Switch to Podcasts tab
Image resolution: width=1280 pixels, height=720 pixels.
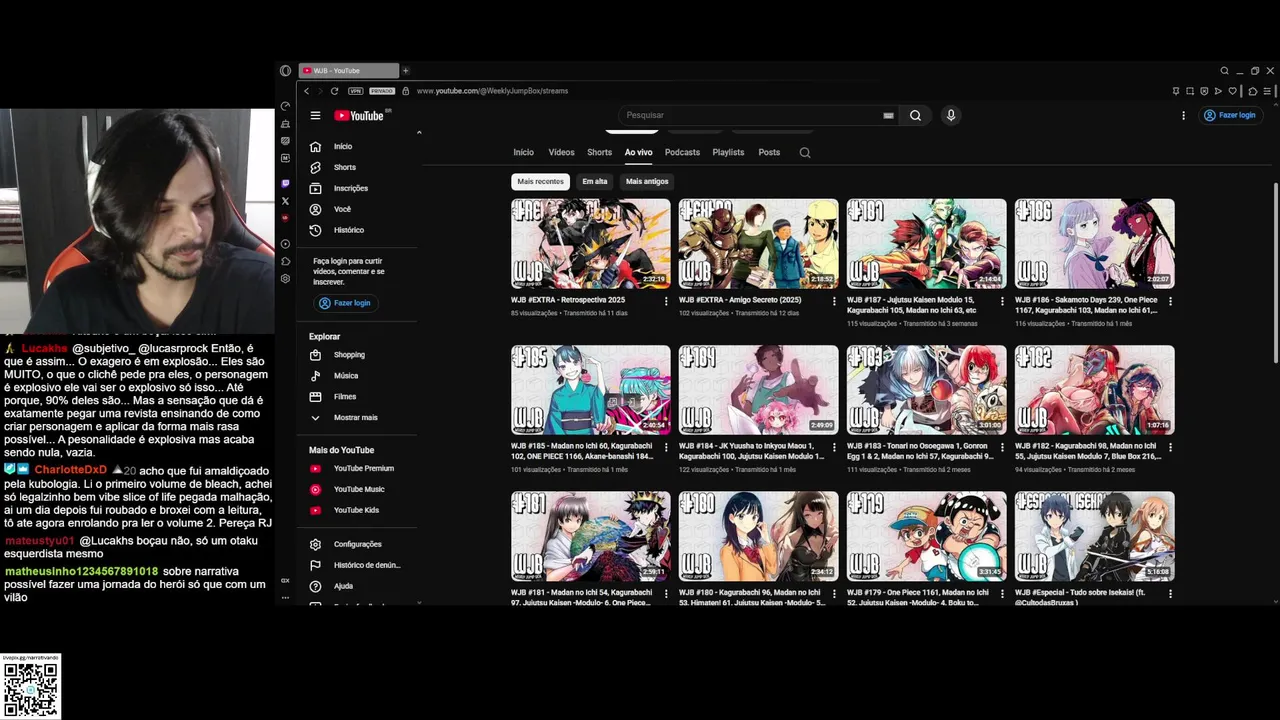coord(682,153)
